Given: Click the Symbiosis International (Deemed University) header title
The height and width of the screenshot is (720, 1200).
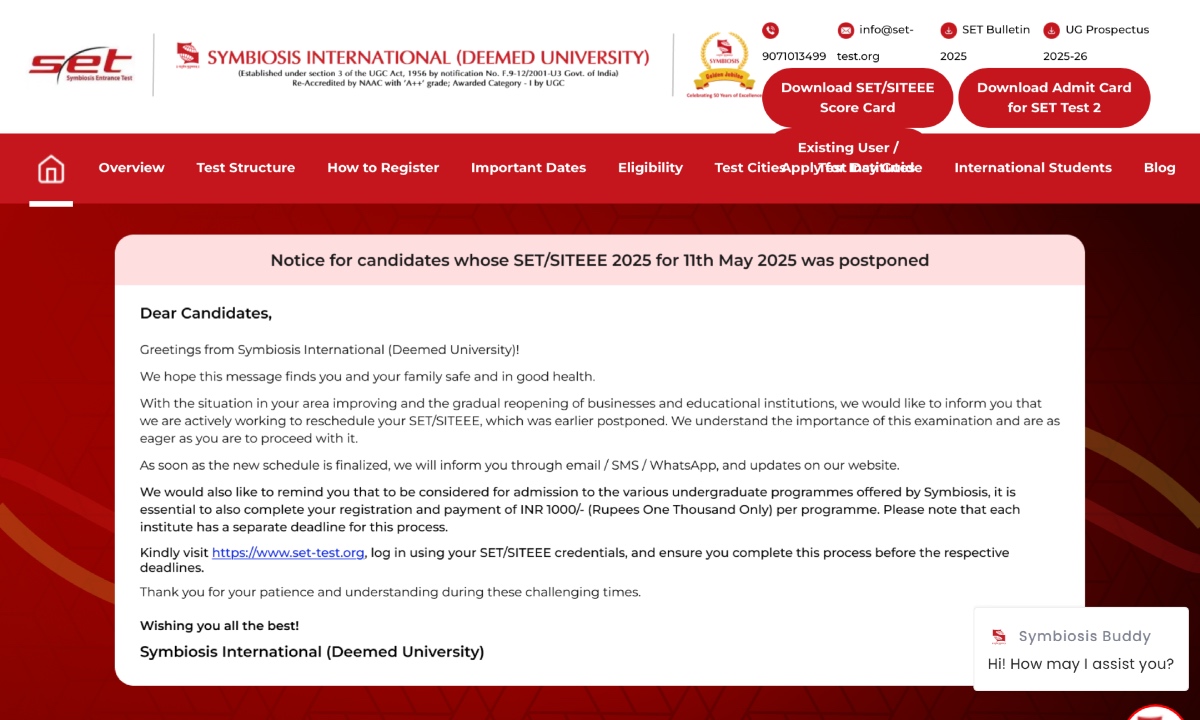Looking at the screenshot, I should (428, 57).
